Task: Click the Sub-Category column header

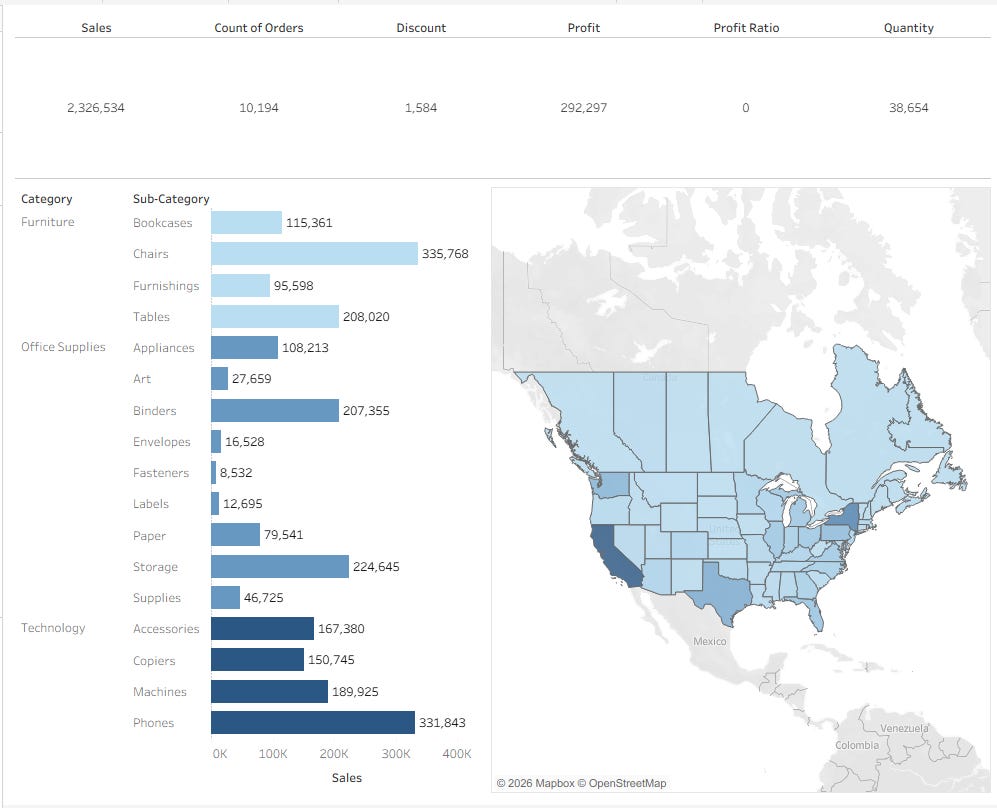Action: [171, 199]
